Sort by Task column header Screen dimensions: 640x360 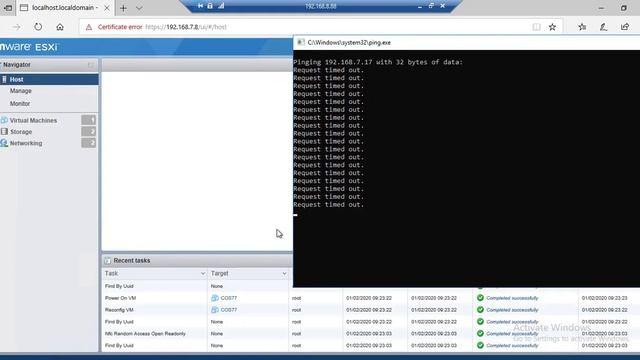pyautogui.click(x=111, y=273)
